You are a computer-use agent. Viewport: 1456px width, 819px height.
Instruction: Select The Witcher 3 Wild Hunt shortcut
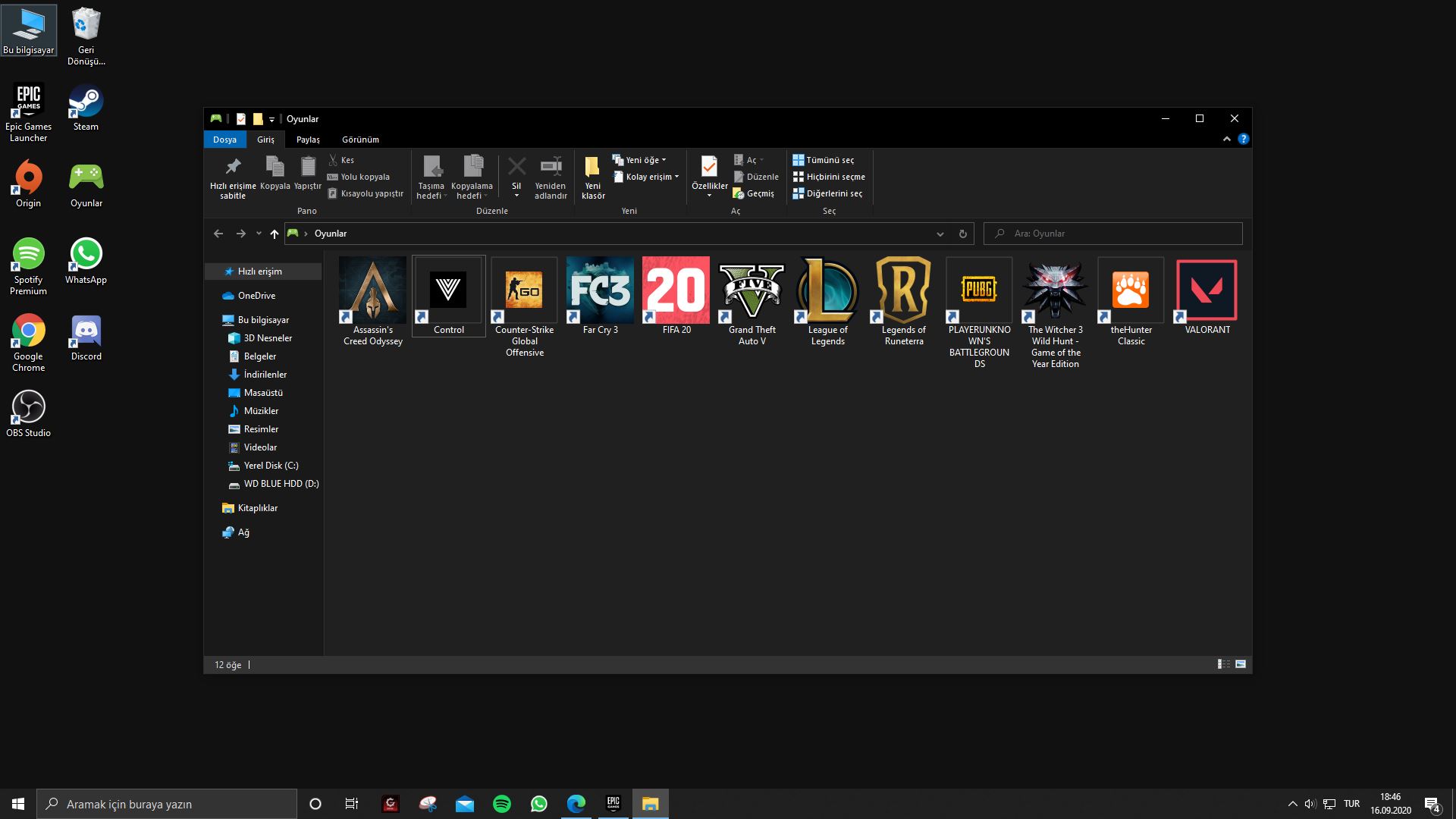[x=1055, y=313]
